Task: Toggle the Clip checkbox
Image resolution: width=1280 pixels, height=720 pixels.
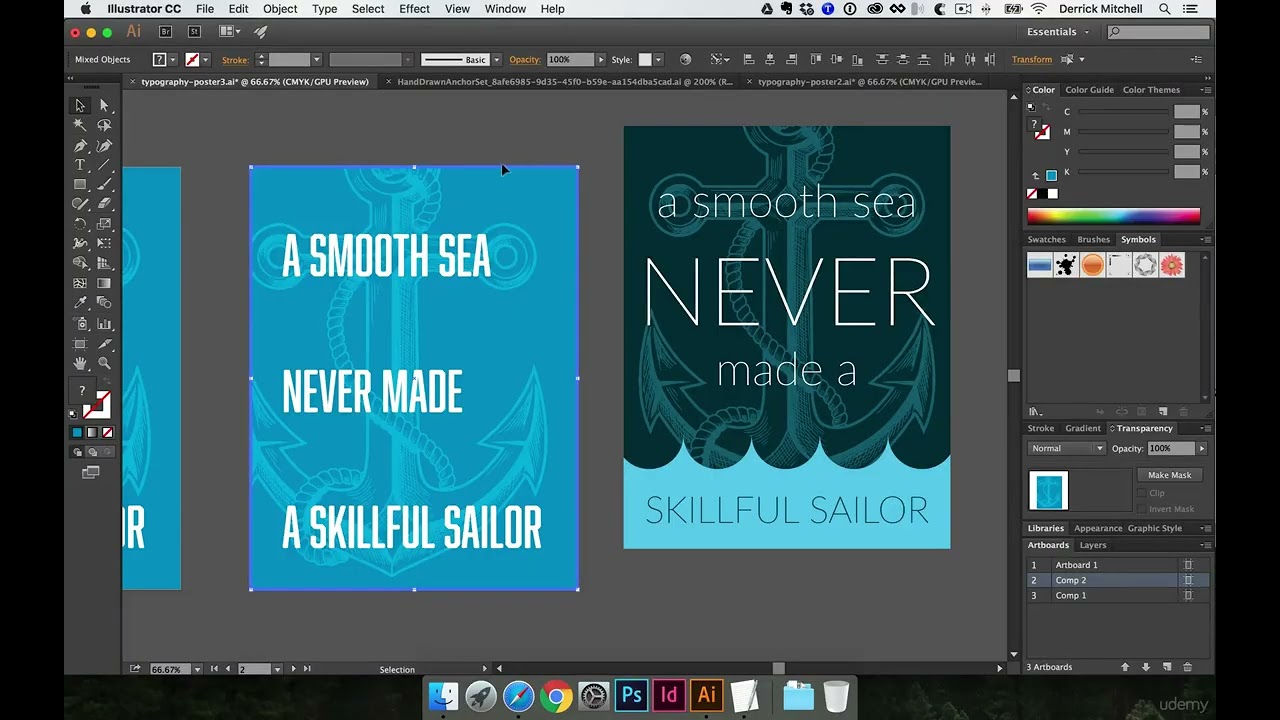Action: pyautogui.click(x=1142, y=493)
